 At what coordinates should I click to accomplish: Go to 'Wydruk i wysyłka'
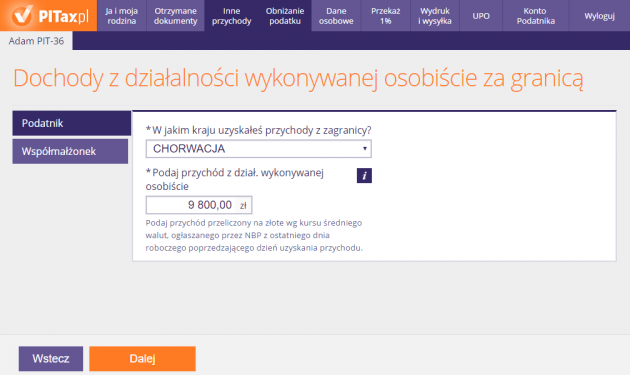point(435,16)
